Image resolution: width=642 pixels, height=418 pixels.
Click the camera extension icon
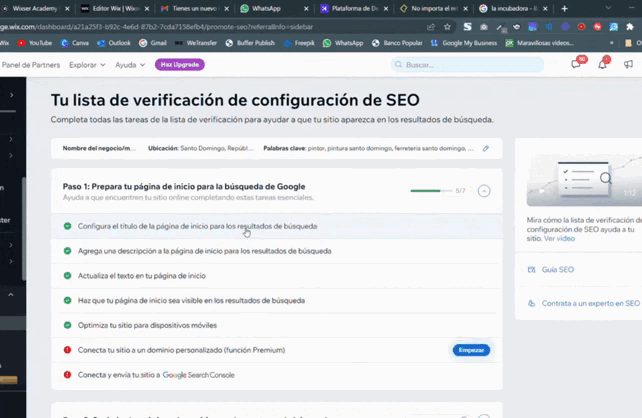(x=484, y=27)
